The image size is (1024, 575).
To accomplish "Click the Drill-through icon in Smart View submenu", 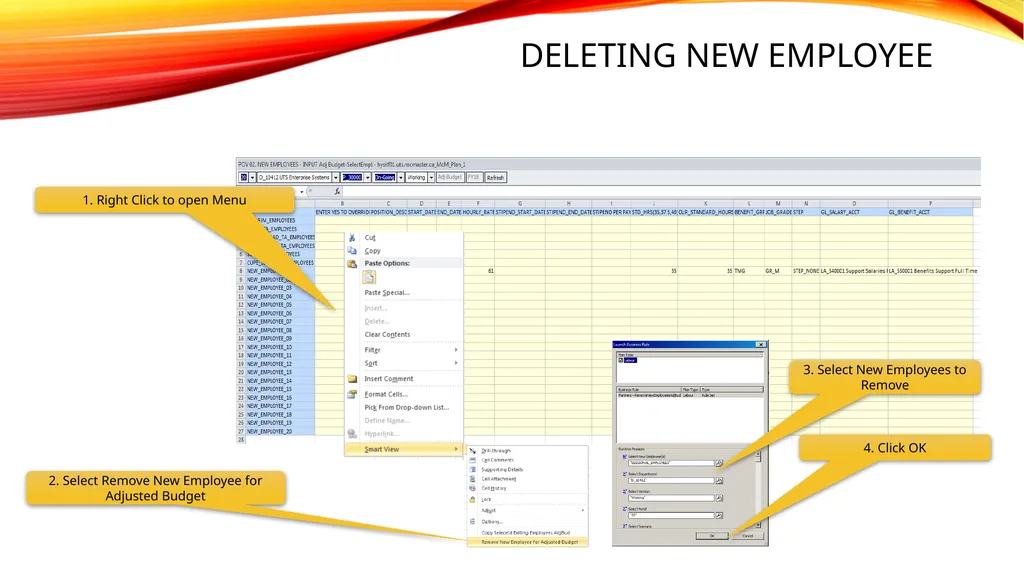I will (472, 451).
